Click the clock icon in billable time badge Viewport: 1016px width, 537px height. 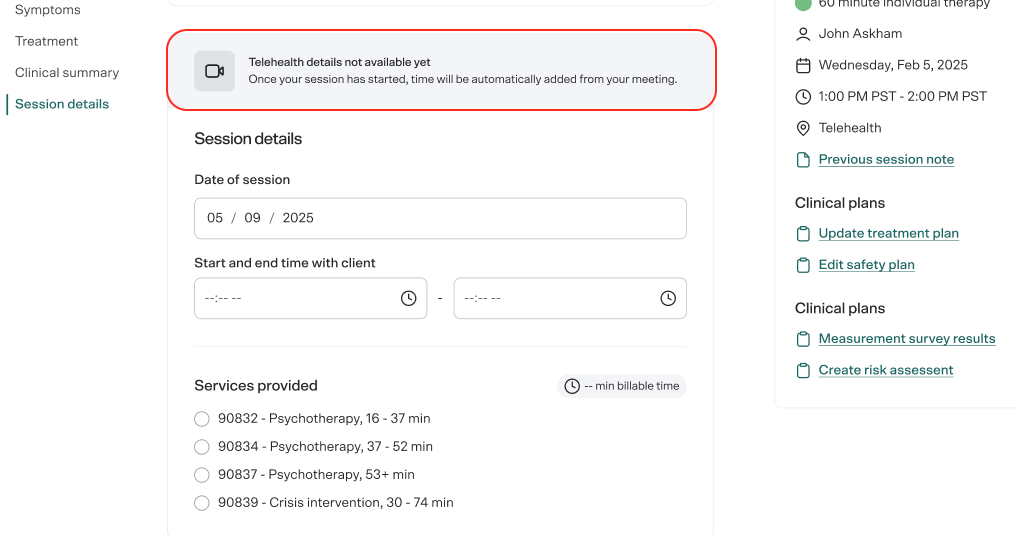[572, 386]
